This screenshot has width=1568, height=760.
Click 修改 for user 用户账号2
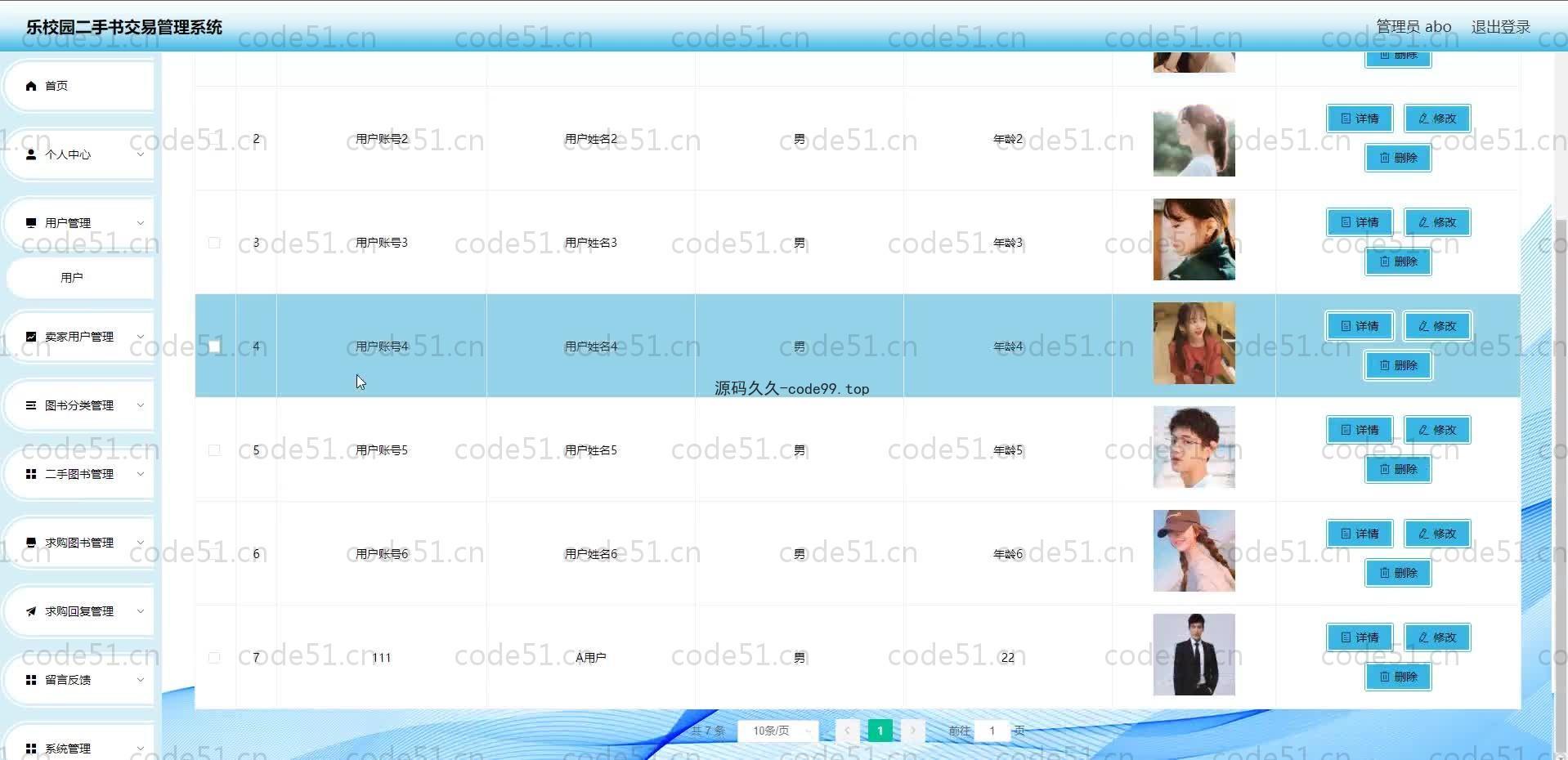pyautogui.click(x=1437, y=118)
